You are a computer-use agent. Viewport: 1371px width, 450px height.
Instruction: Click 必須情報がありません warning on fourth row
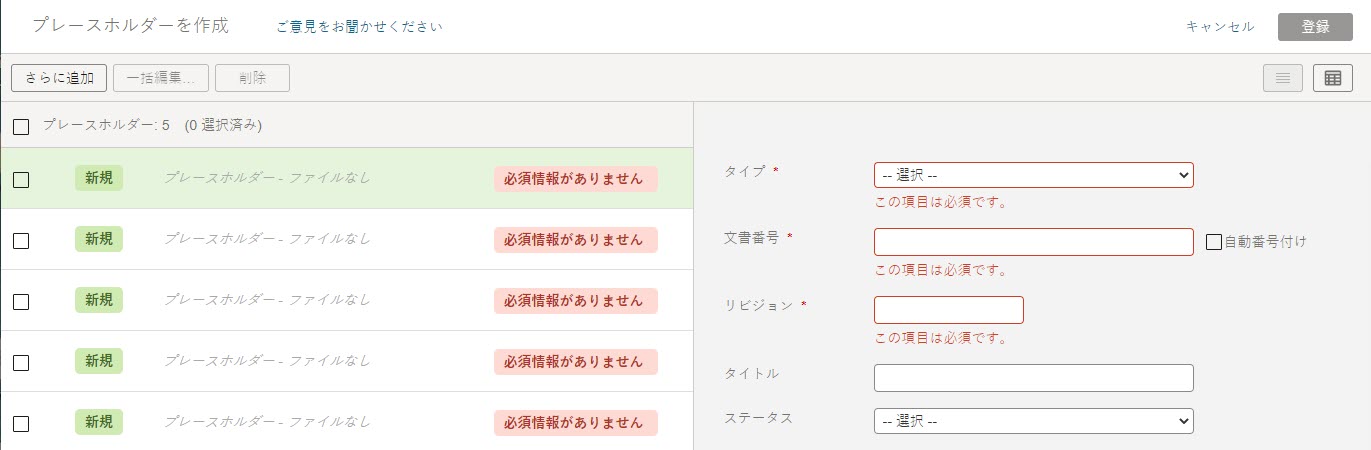[576, 362]
